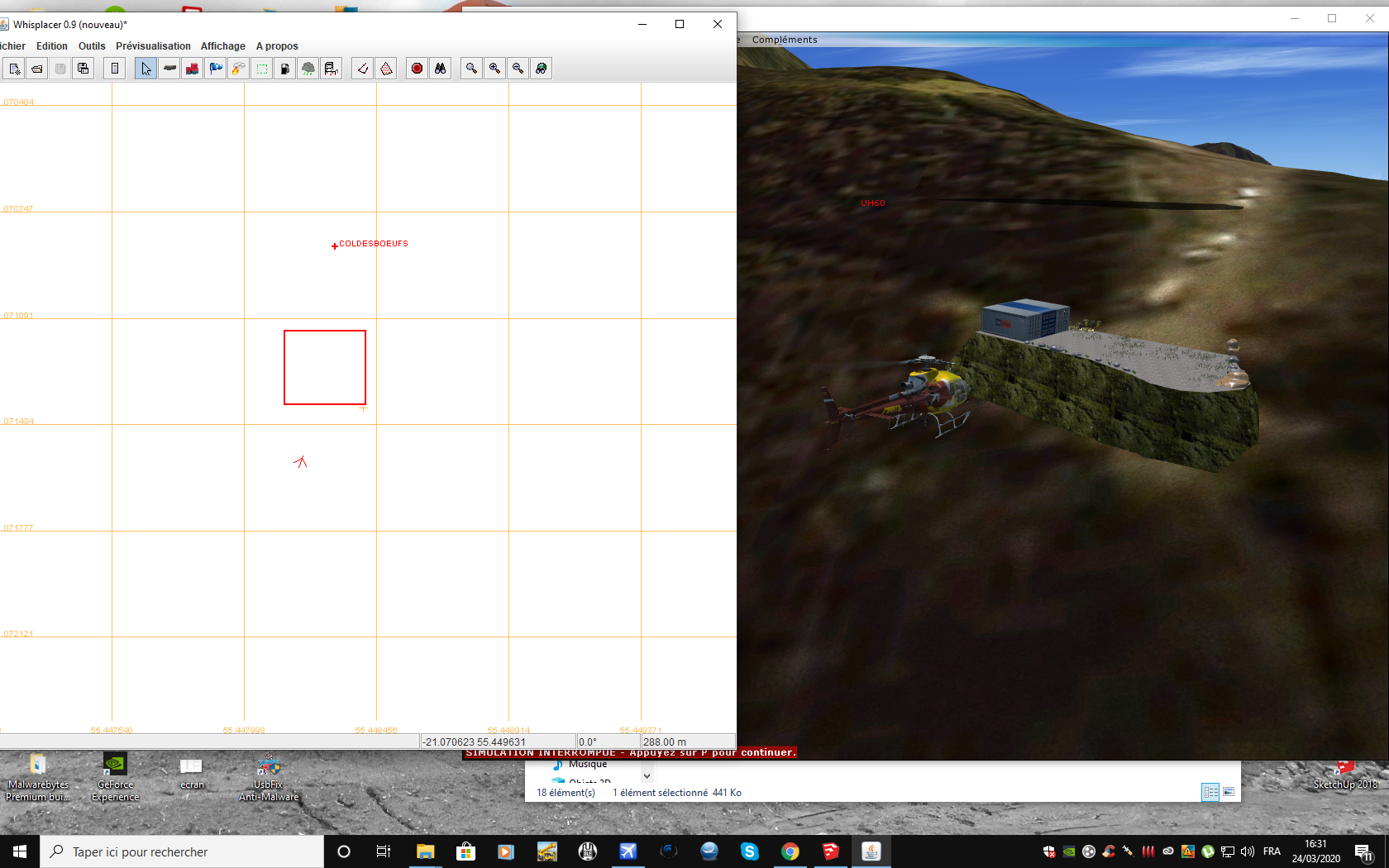Click the 288.00 m altitude field
This screenshot has height=868, width=1389.
[x=688, y=742]
